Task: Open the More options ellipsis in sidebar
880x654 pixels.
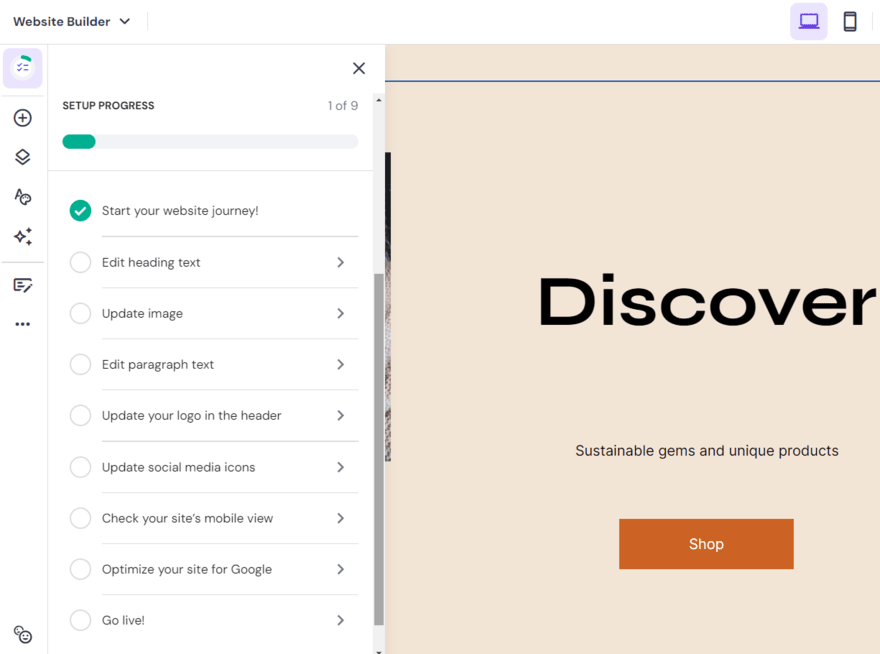Action: [22, 323]
